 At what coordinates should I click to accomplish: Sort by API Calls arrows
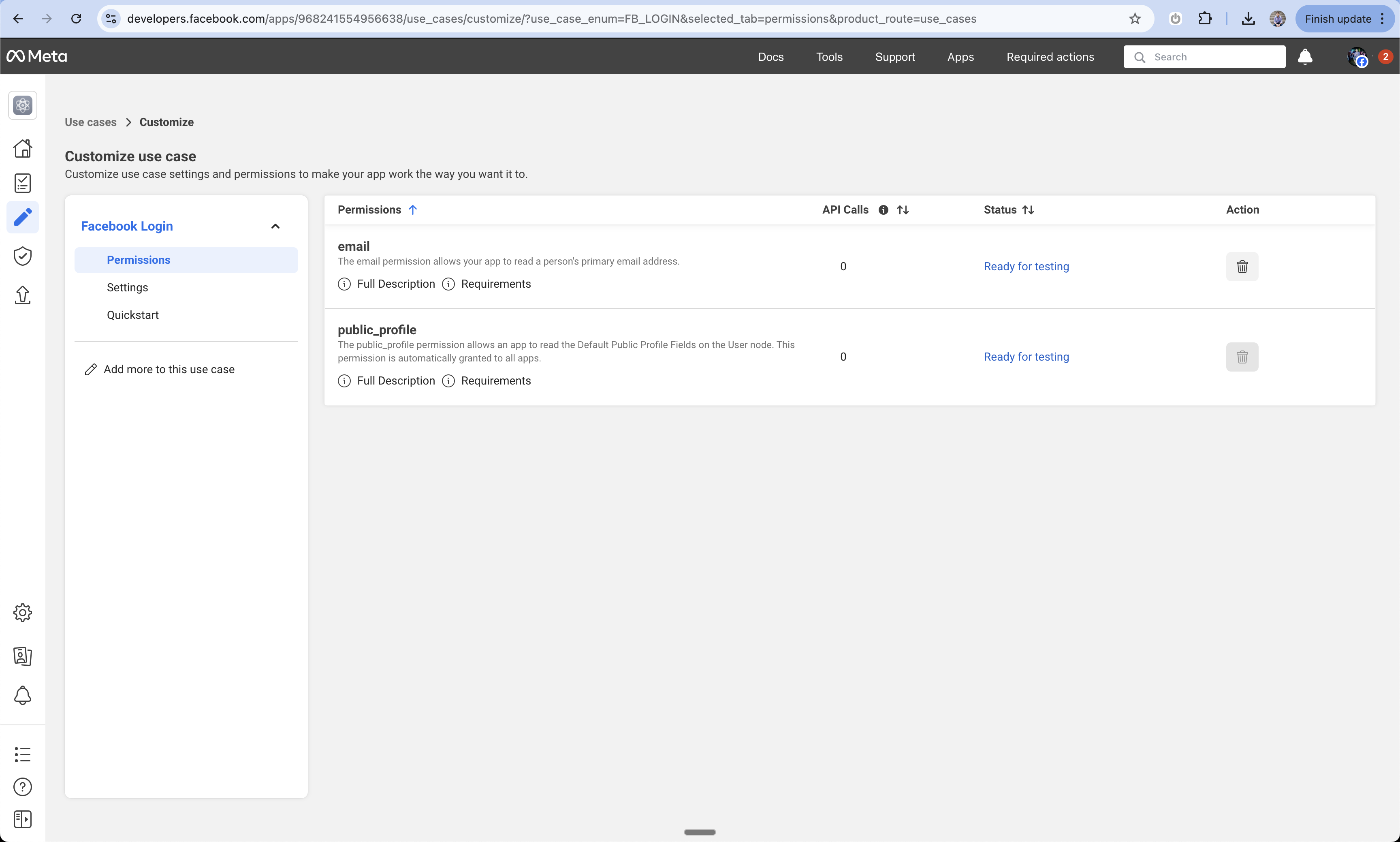pos(903,210)
